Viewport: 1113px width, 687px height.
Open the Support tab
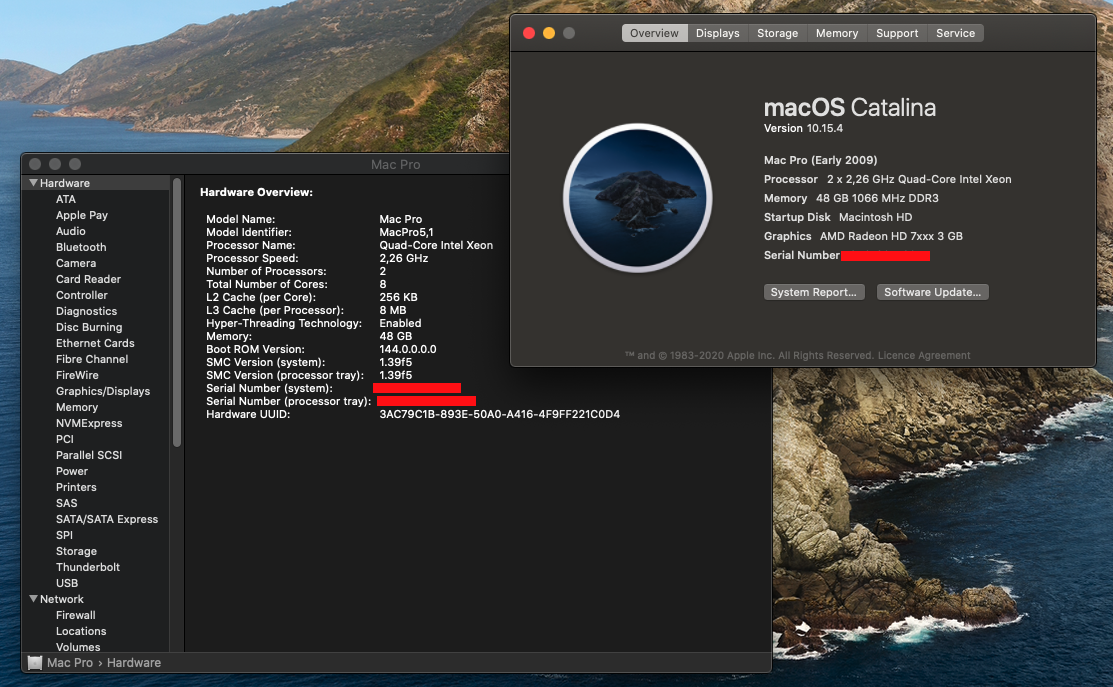coord(897,33)
